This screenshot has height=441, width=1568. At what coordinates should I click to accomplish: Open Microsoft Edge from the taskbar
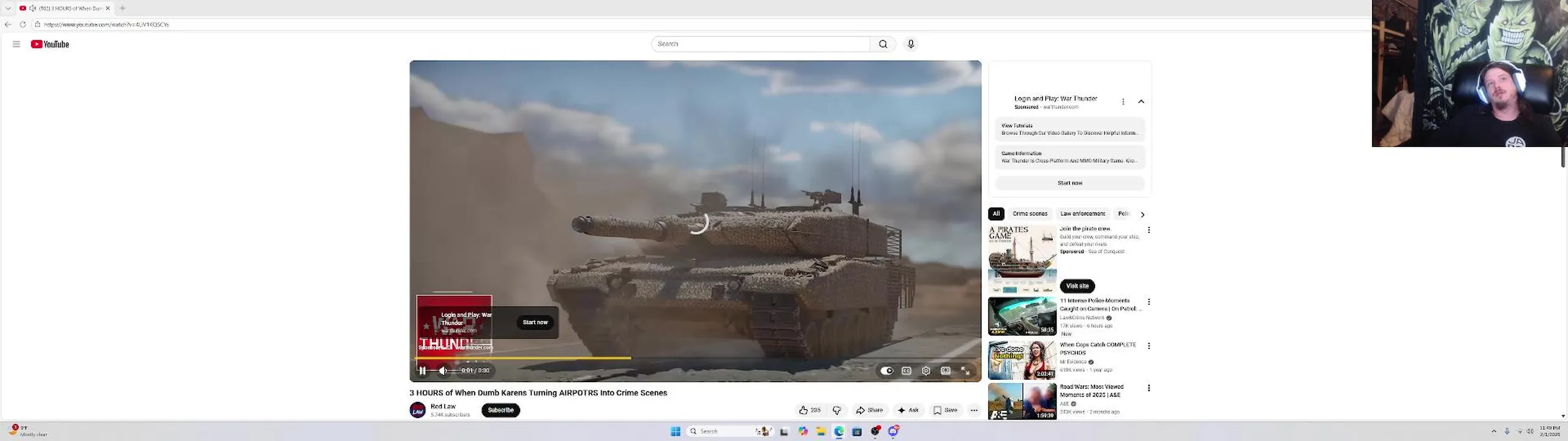click(x=839, y=432)
